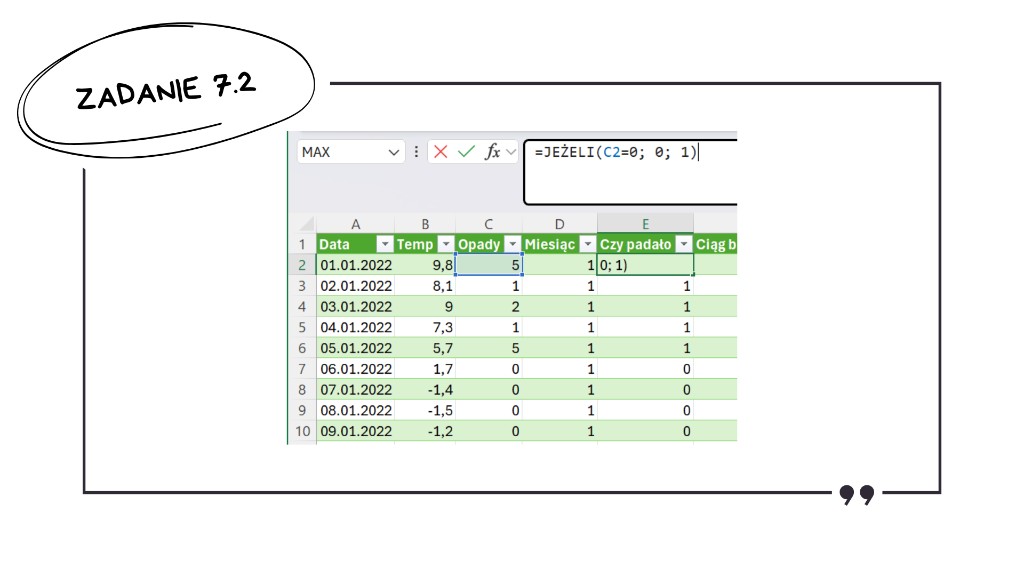Select date cell 01.01.2022
Screen dimensions: 1024x576
click(355, 265)
